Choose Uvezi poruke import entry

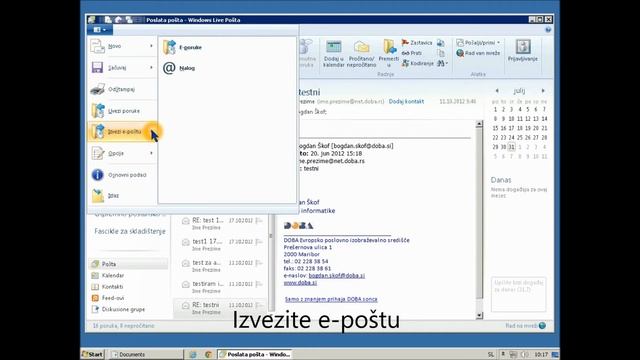pos(122,111)
